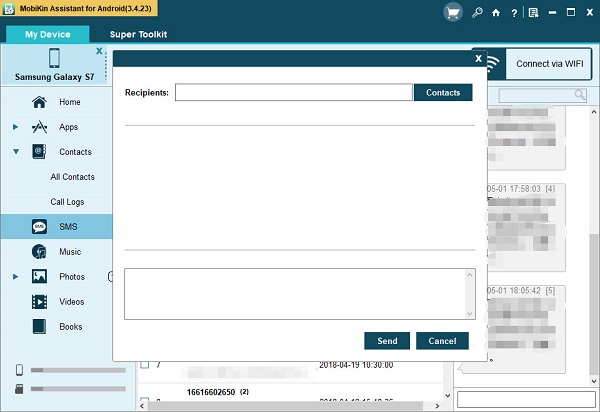Open Home in the sidebar
Image resolution: width=600 pixels, height=412 pixels.
69,102
